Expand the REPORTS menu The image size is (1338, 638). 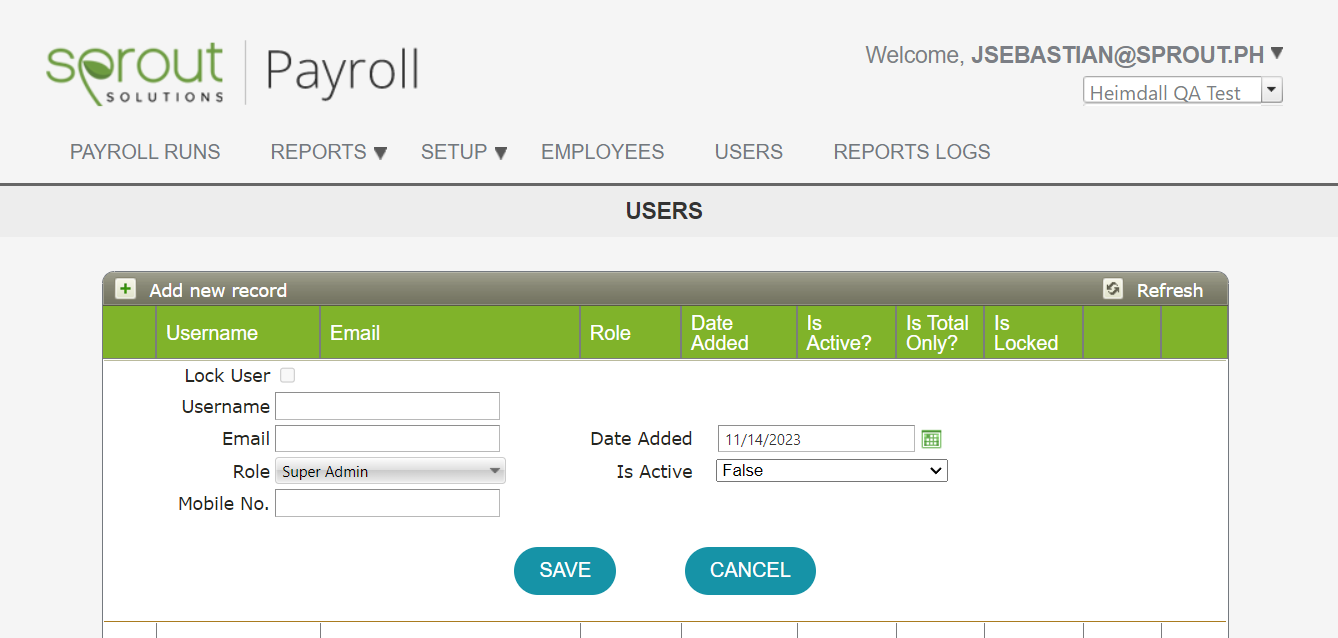328,152
